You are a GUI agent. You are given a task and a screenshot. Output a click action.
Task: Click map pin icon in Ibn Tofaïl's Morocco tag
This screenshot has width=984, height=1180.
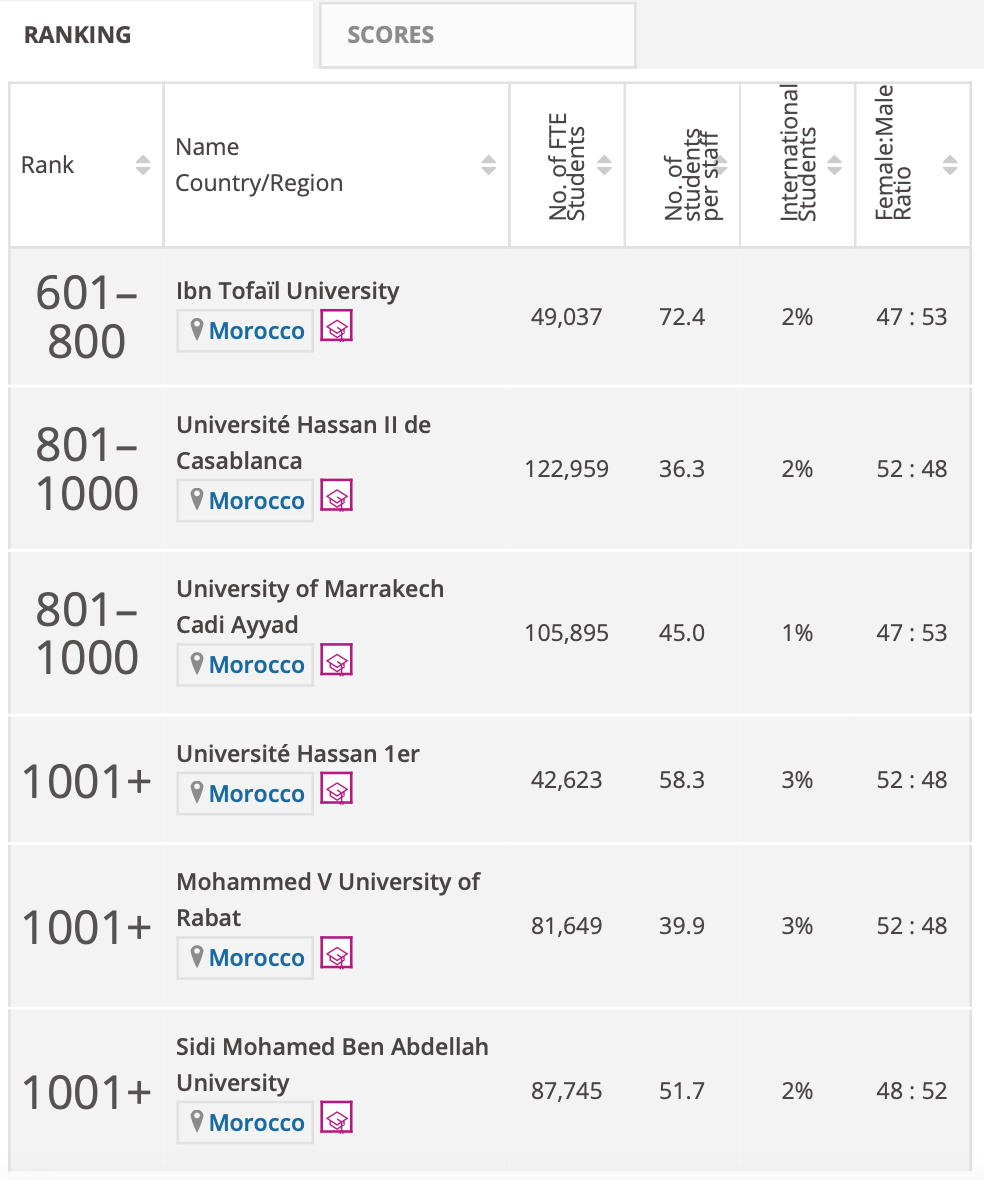197,330
